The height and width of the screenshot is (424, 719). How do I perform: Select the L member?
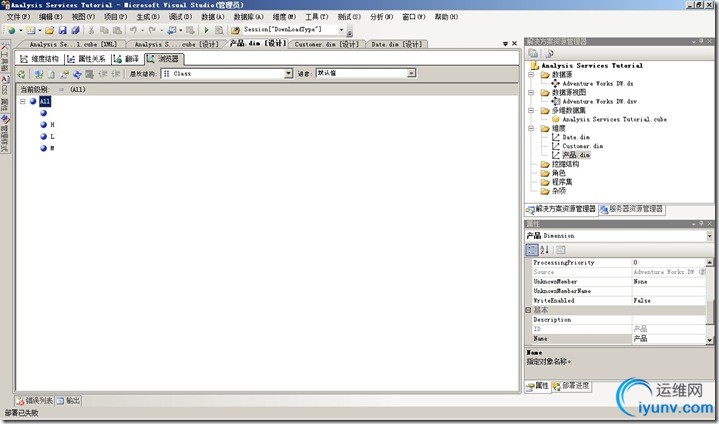coord(52,137)
